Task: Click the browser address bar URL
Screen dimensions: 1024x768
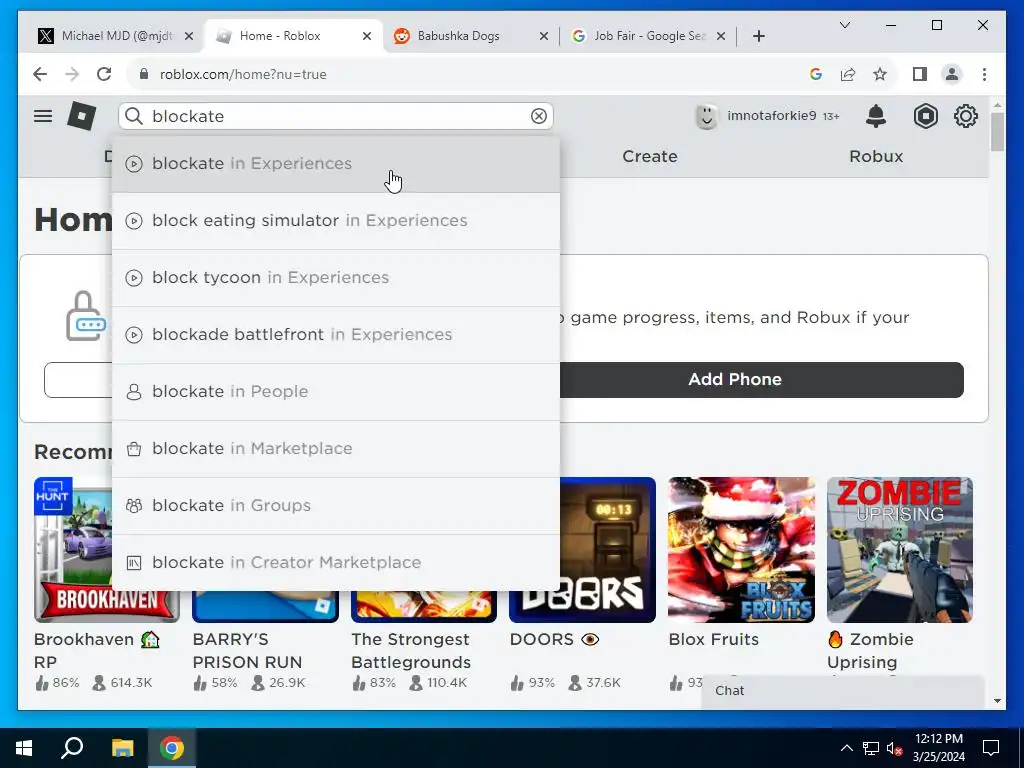Action: pyautogui.click(x=243, y=74)
